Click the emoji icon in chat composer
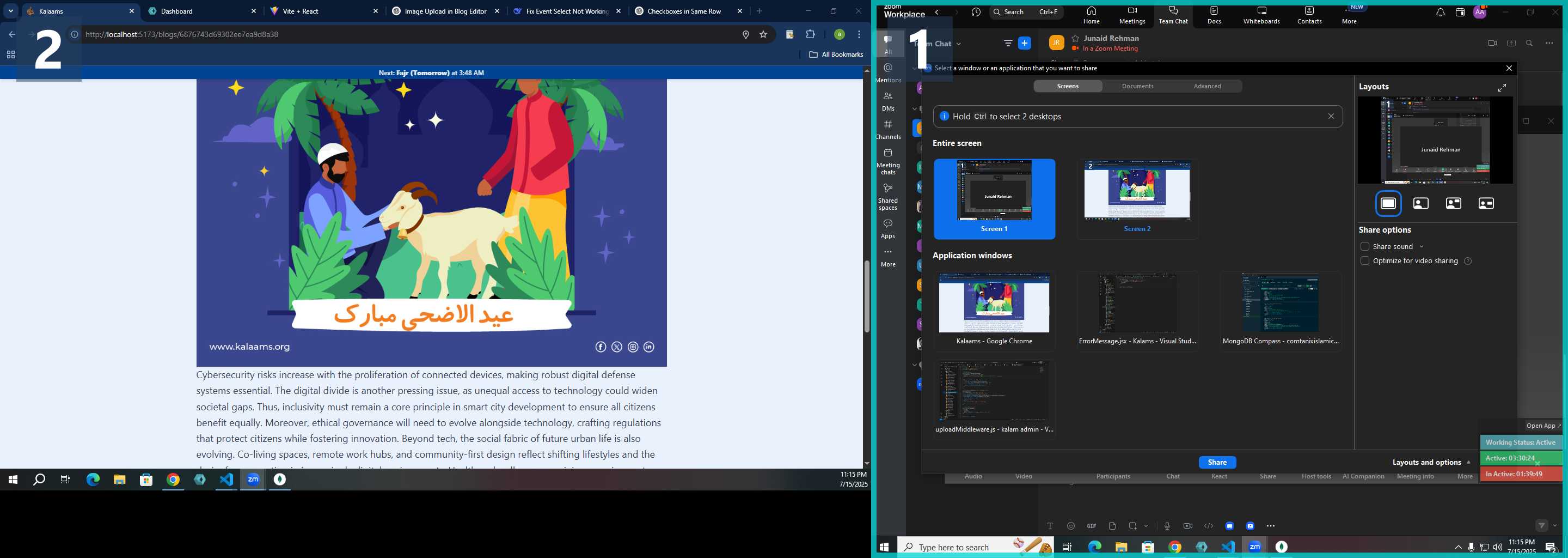Image resolution: width=1568 pixels, height=558 pixels. coord(1071,526)
